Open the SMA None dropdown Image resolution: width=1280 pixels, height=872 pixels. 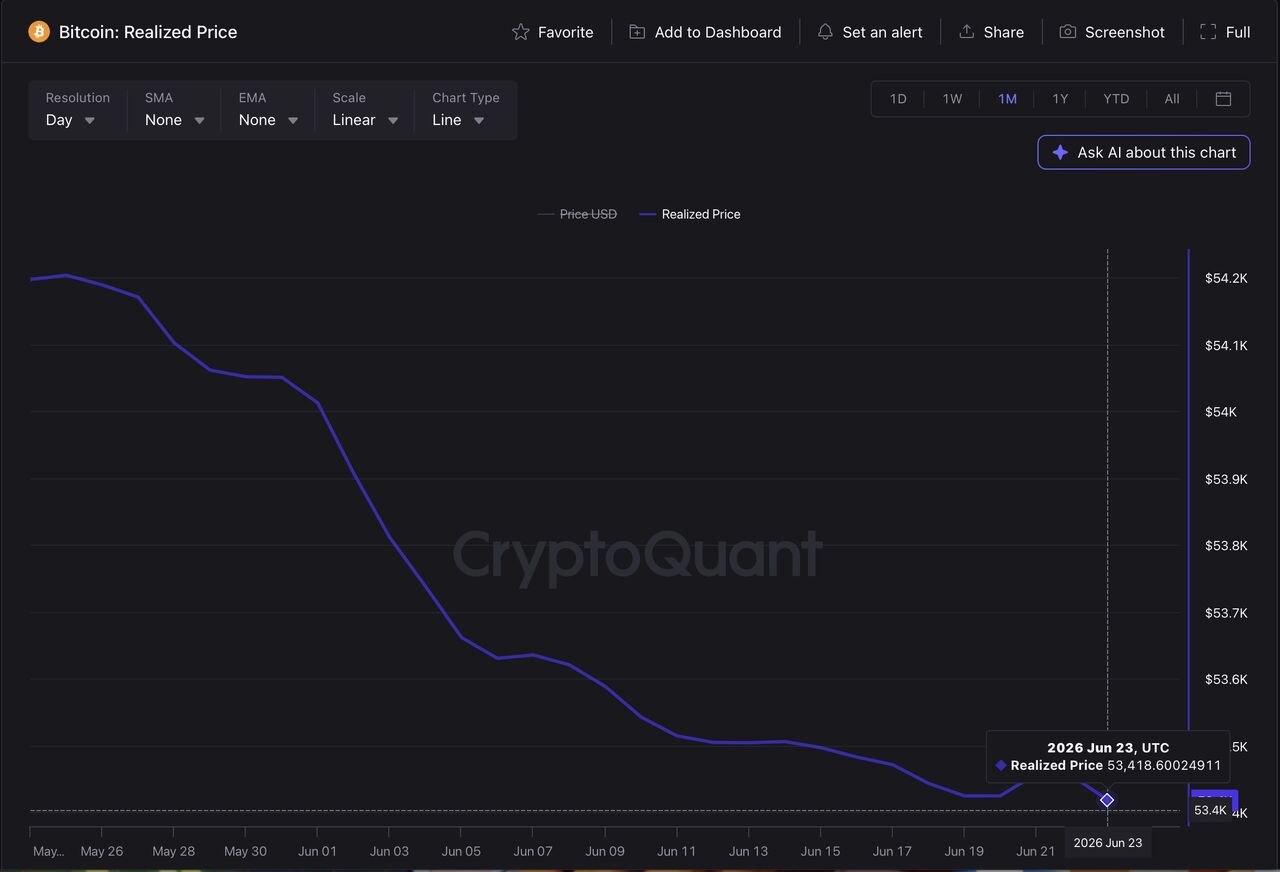coord(174,110)
